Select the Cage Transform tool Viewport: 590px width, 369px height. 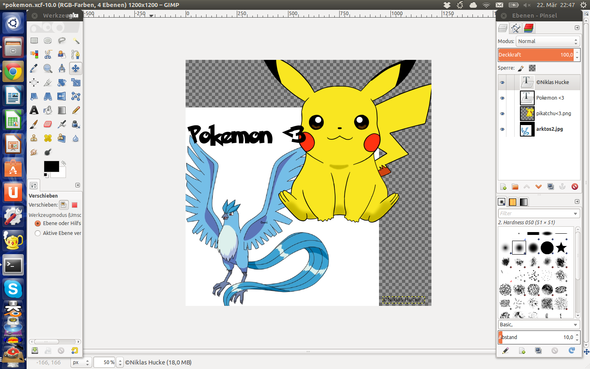coord(76,96)
